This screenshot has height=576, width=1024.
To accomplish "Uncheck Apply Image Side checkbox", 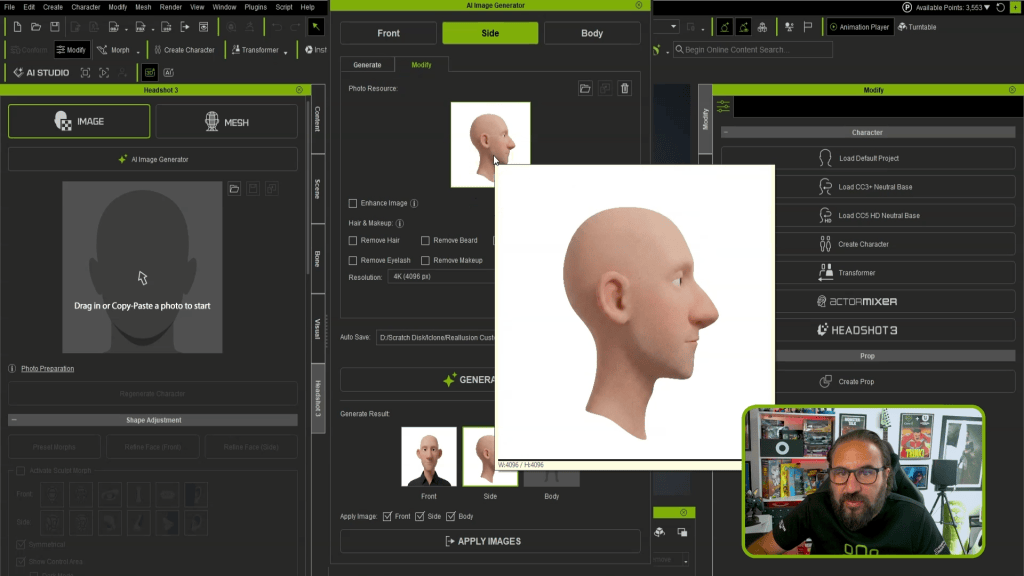I will [419, 517].
